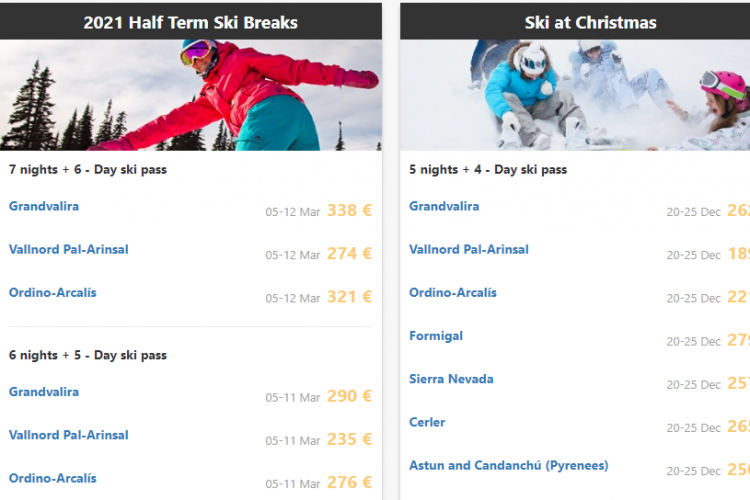Open Christmas Vallnord Pal-Arinsal link
This screenshot has width=750, height=500.
[469, 249]
